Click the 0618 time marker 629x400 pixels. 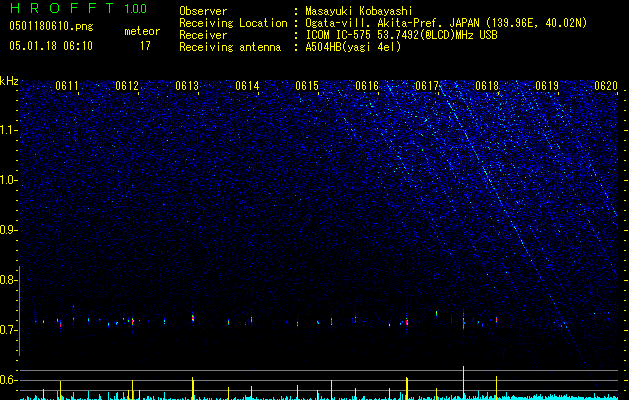[x=487, y=86]
